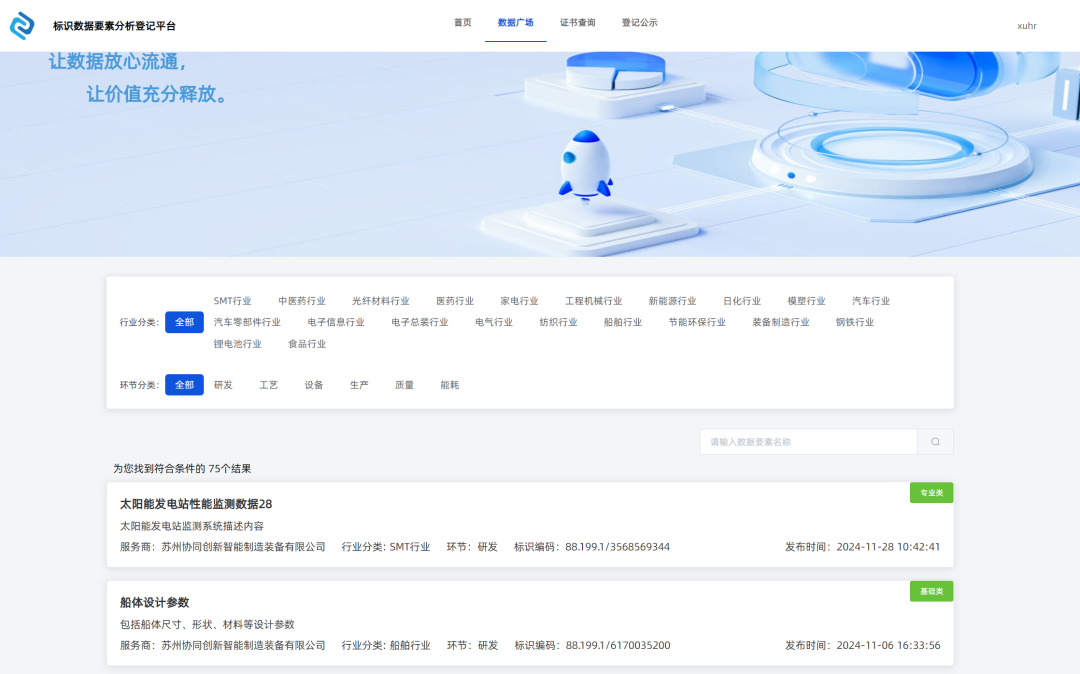Viewport: 1080px width, 674px height.
Task: Select 全部 under 行业分类
Action: tap(184, 322)
